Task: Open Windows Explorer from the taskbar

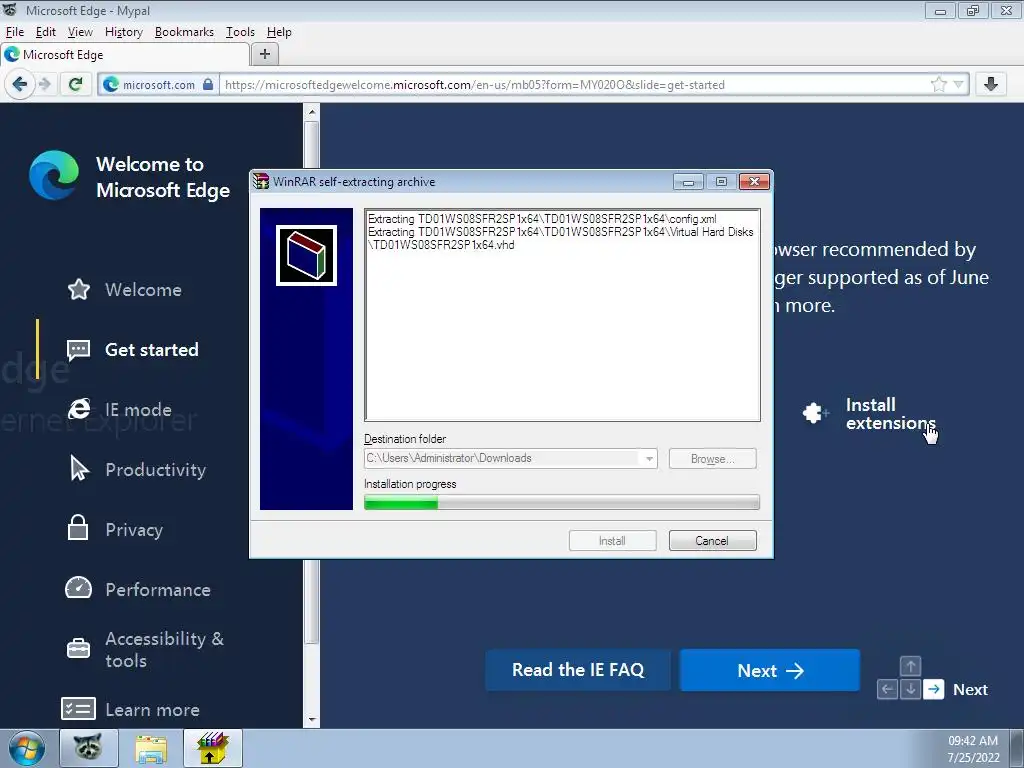Action: coord(151,748)
